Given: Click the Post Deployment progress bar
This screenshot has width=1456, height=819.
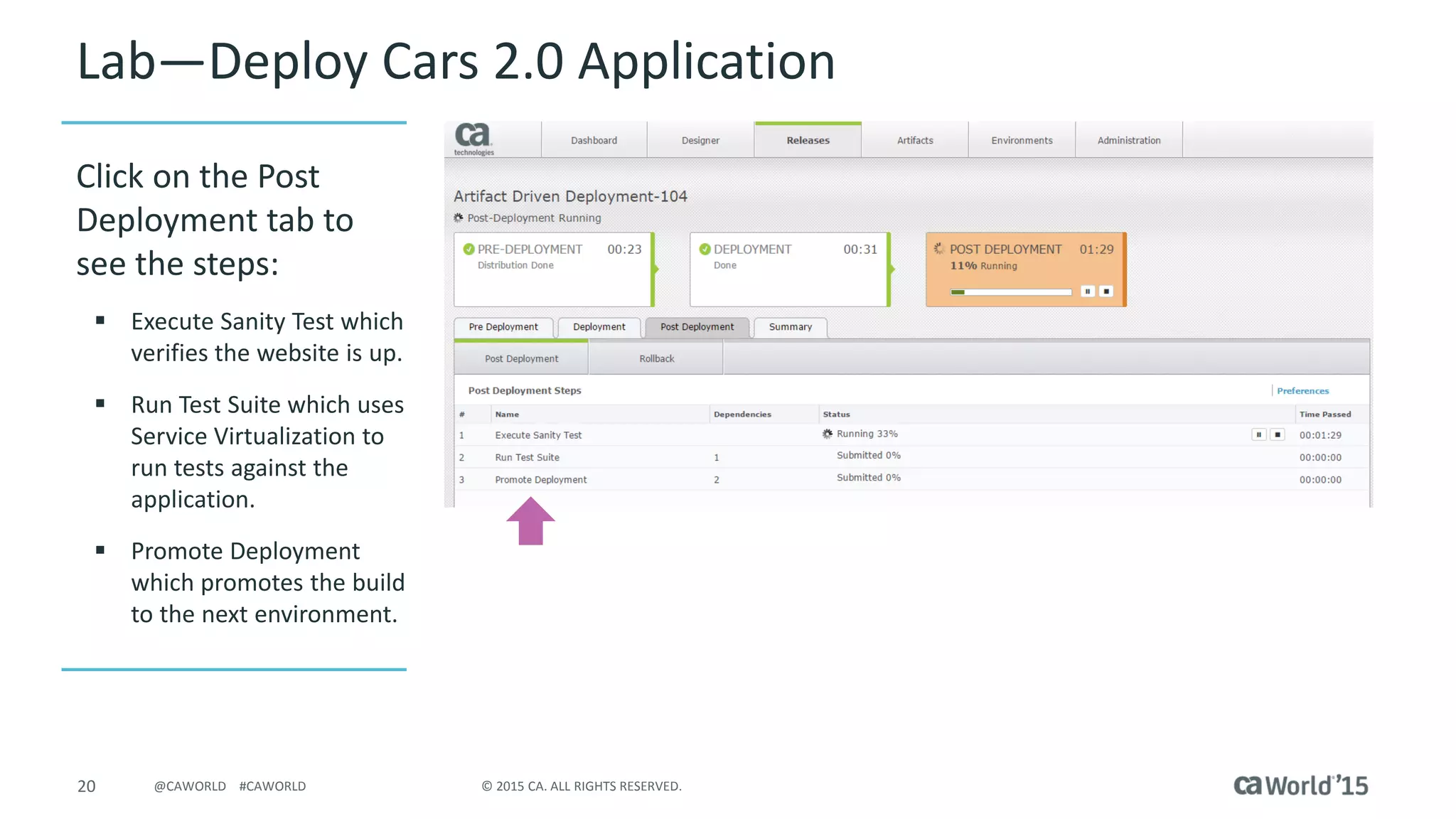Looking at the screenshot, I should pos(1011,292).
